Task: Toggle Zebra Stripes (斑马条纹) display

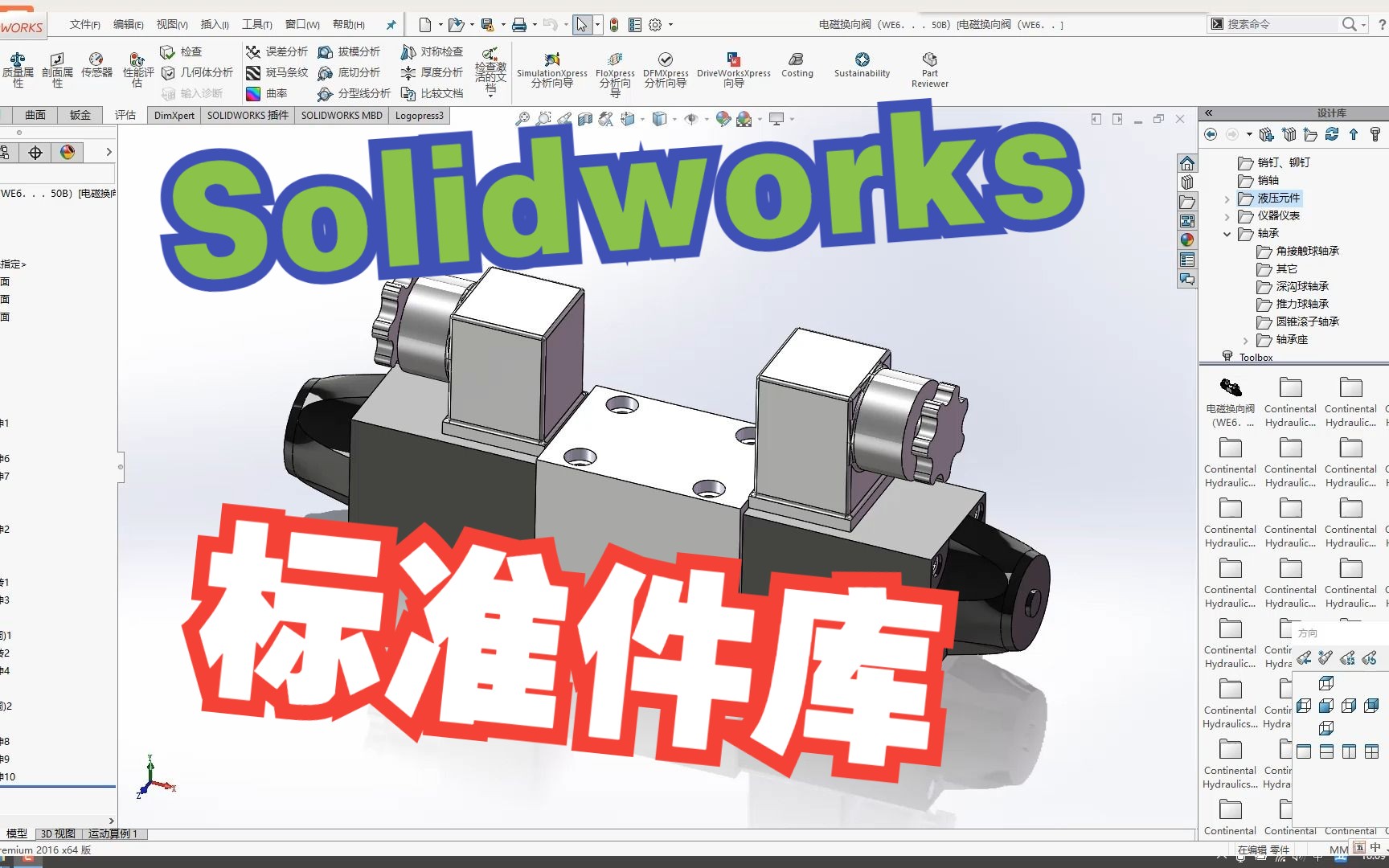Action: (x=277, y=72)
